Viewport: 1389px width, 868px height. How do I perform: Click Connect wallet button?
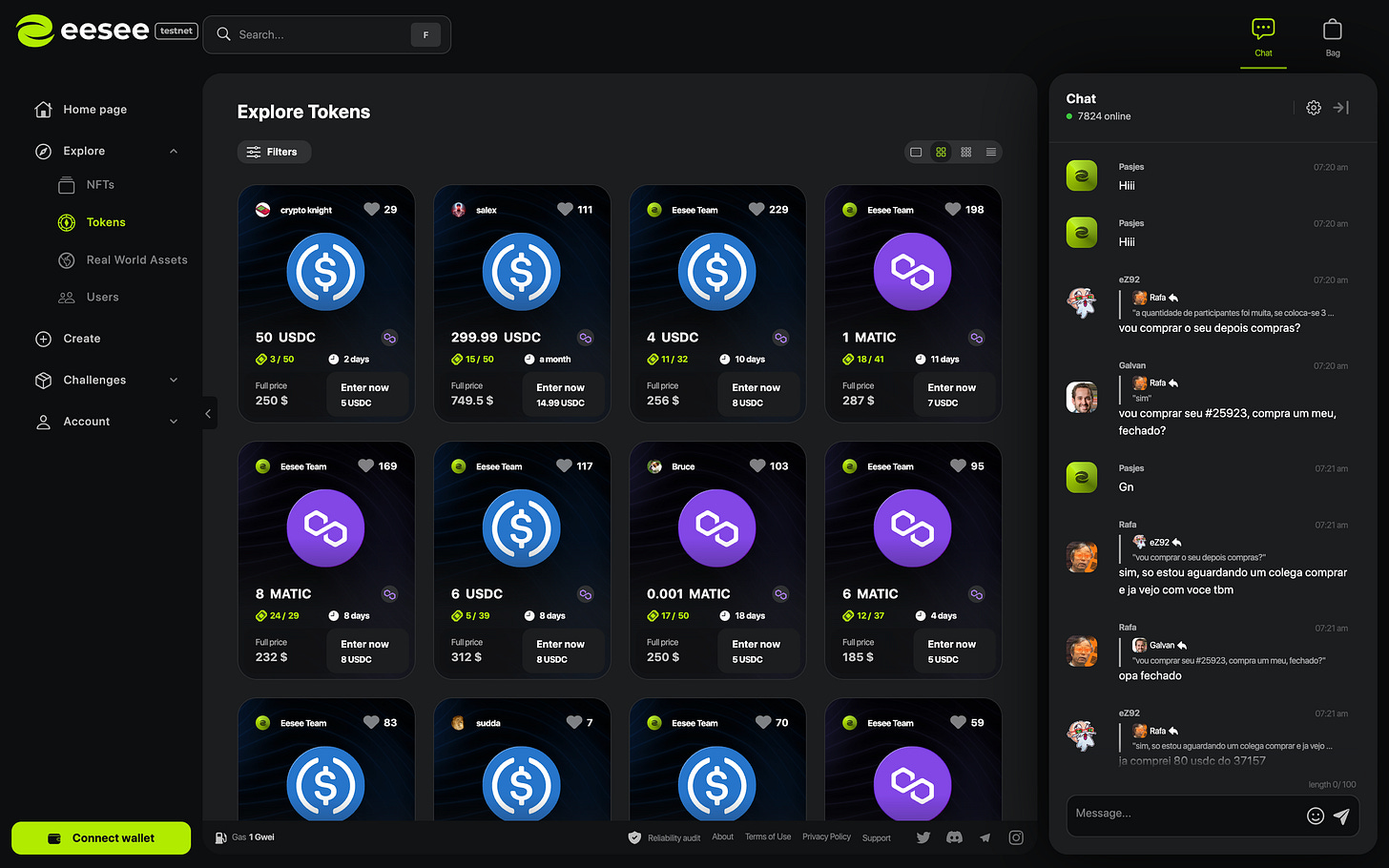[101, 837]
